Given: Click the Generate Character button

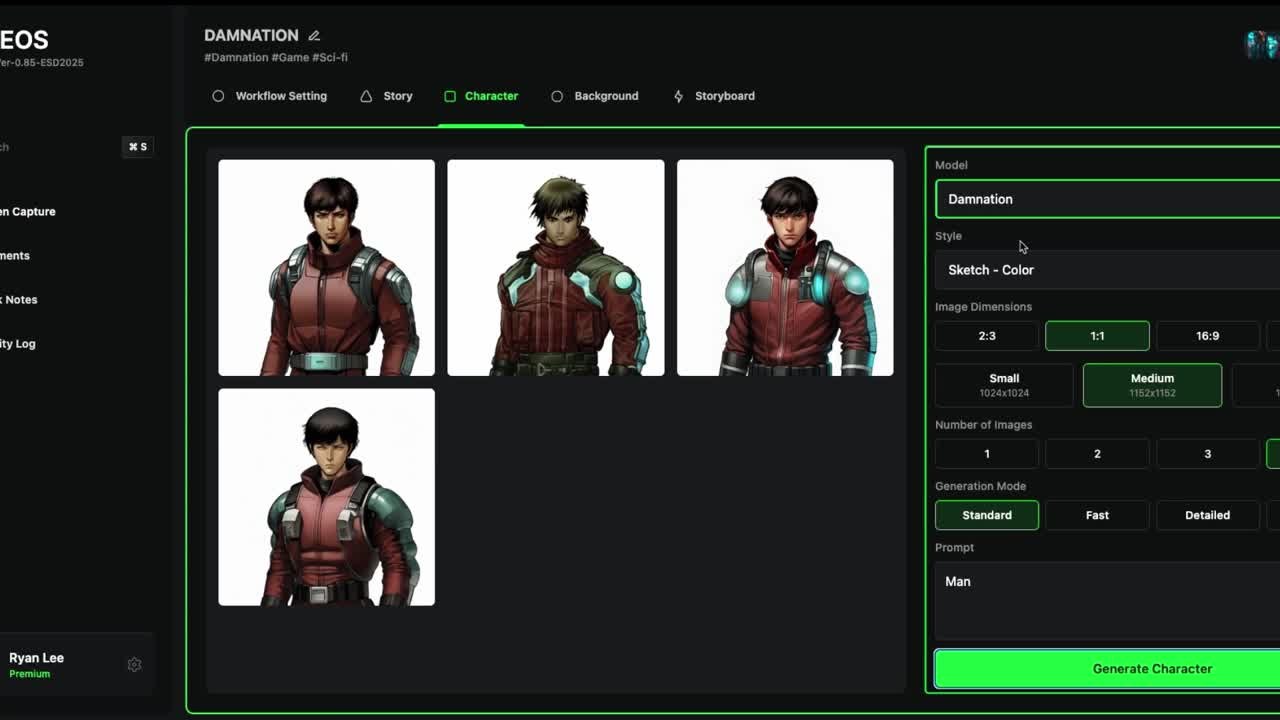Looking at the screenshot, I should pyautogui.click(x=1108, y=669).
